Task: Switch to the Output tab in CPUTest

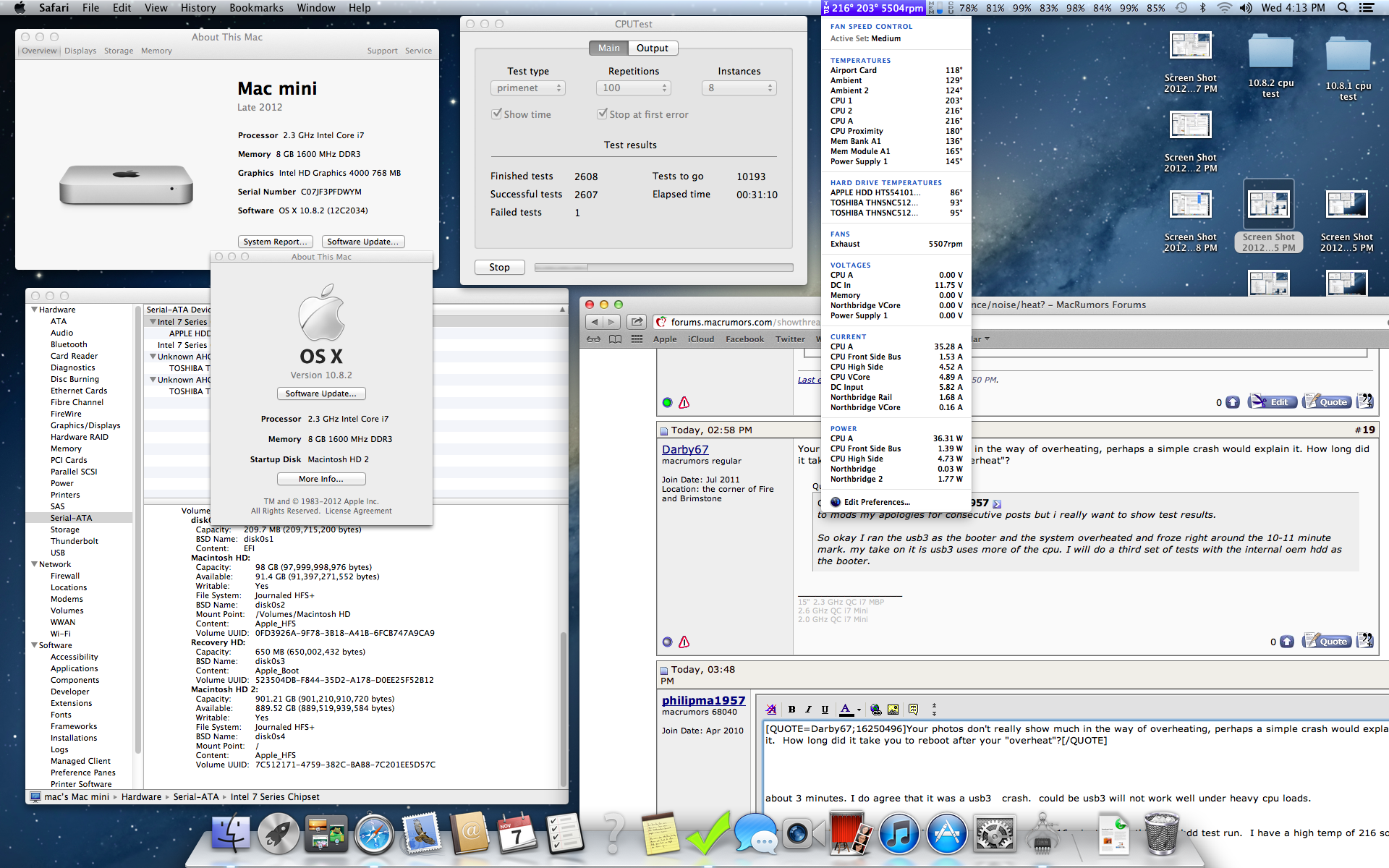Action: tap(653, 48)
